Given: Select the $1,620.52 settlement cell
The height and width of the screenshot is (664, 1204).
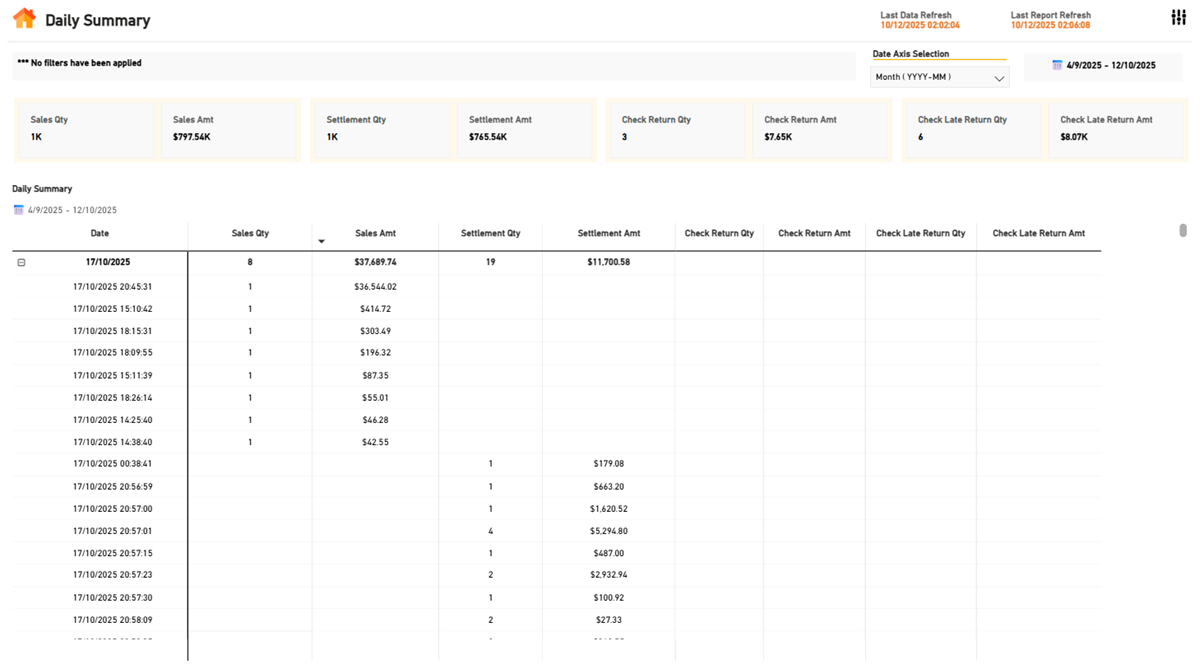Looking at the screenshot, I should (x=608, y=509).
